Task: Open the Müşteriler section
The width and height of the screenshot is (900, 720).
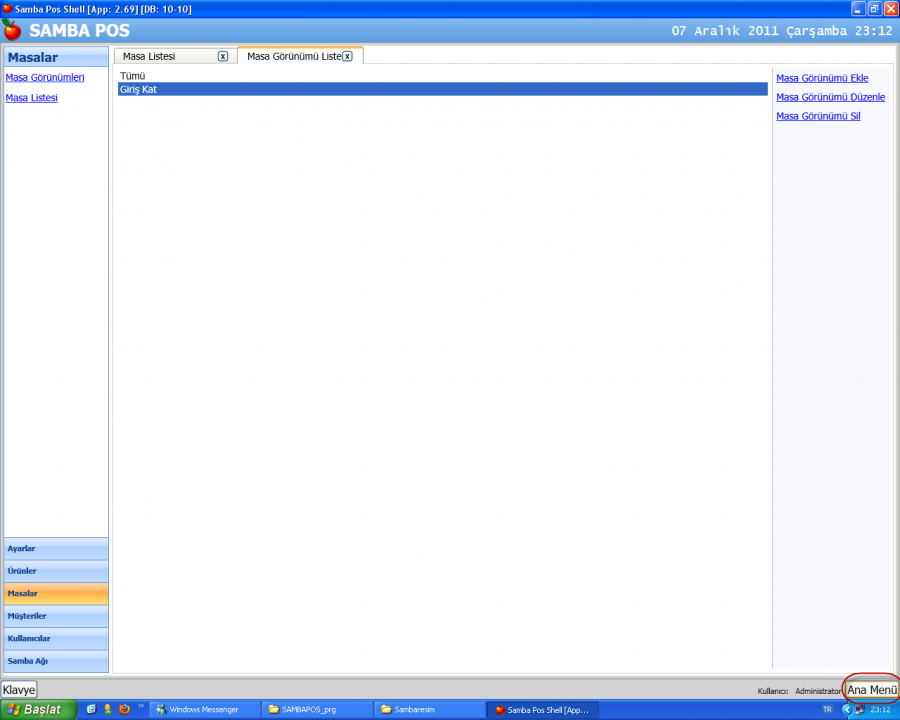Action: [x=56, y=616]
